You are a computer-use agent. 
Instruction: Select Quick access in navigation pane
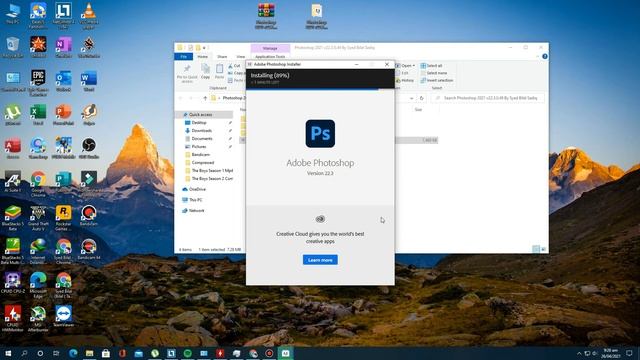[x=204, y=115]
